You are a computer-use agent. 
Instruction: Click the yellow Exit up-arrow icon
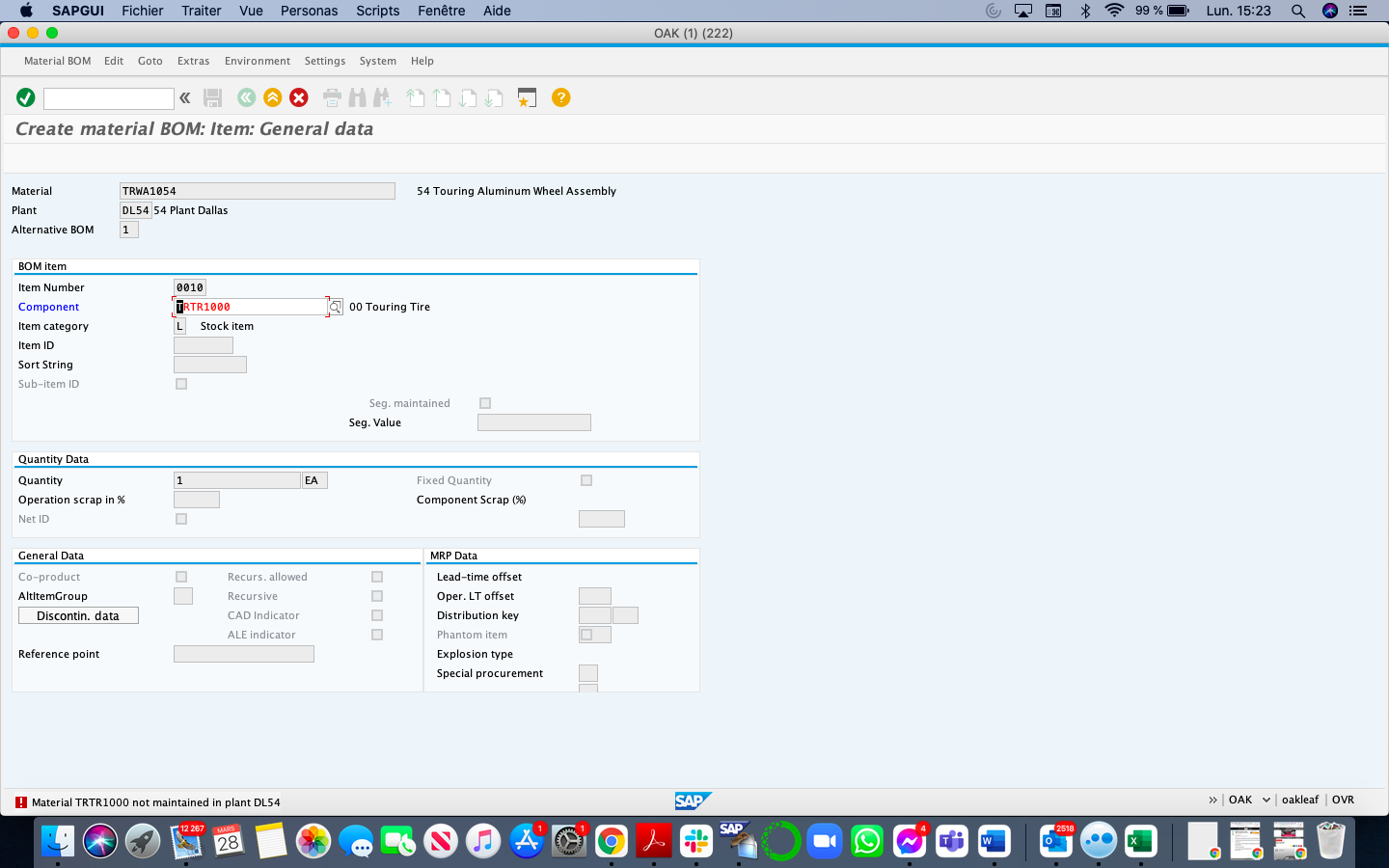tap(273, 97)
